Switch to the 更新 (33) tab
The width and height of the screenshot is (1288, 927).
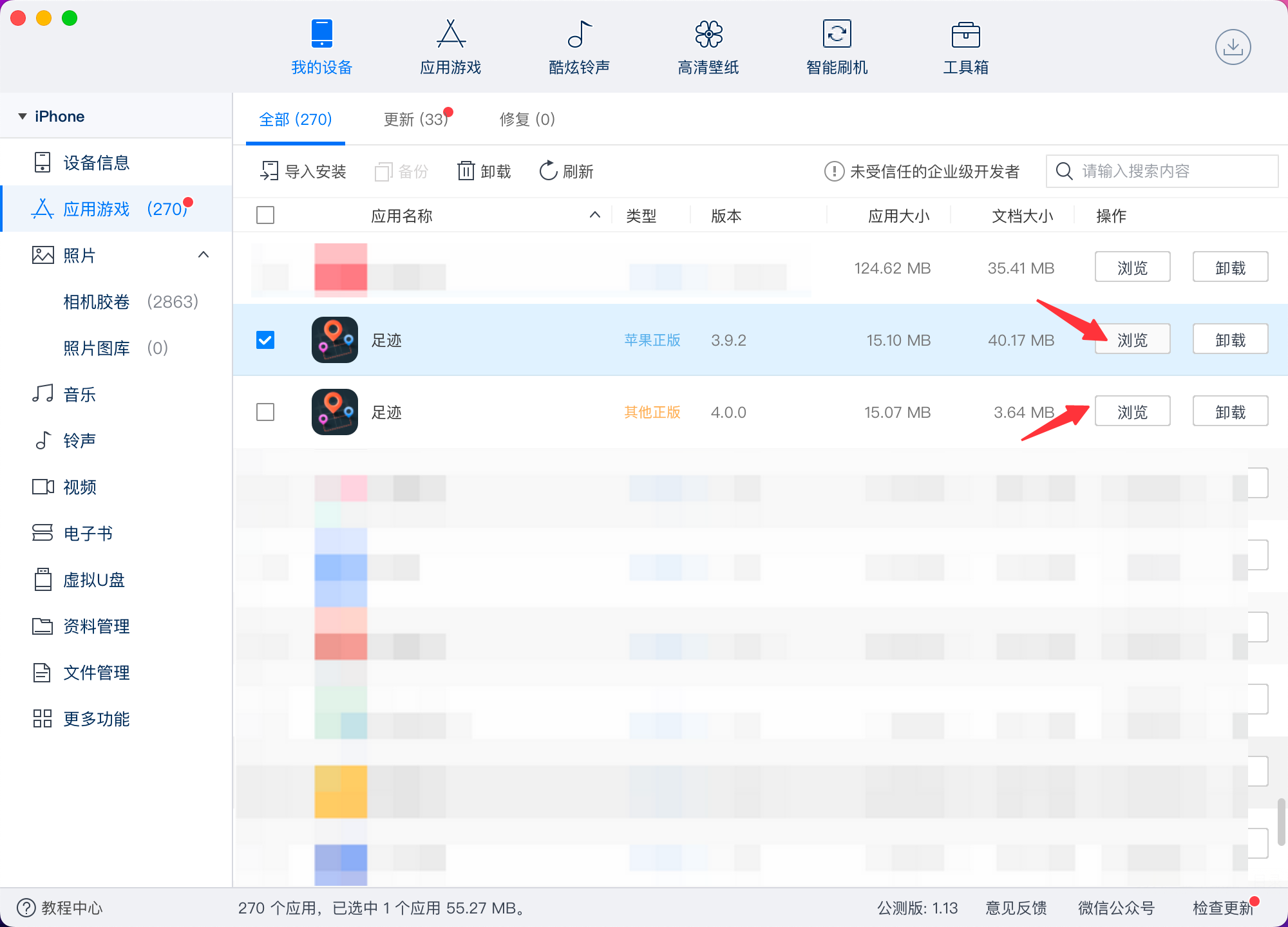pos(415,120)
